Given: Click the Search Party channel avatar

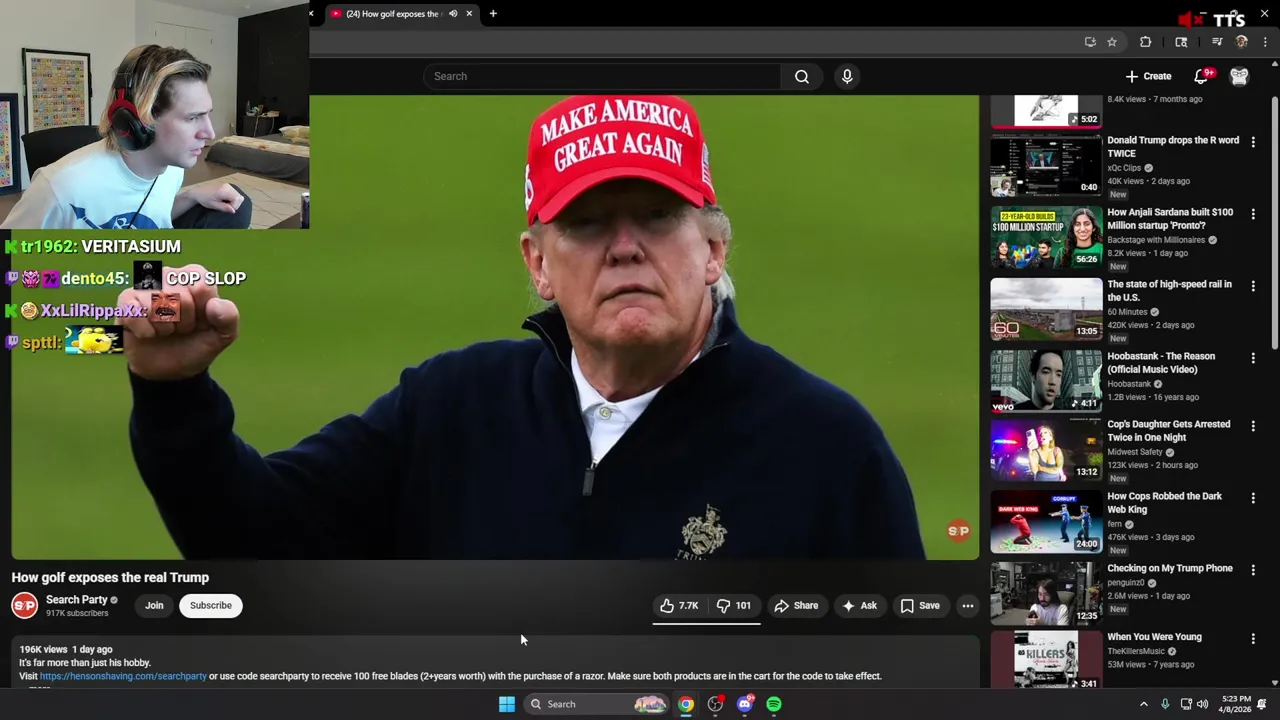Looking at the screenshot, I should point(25,605).
